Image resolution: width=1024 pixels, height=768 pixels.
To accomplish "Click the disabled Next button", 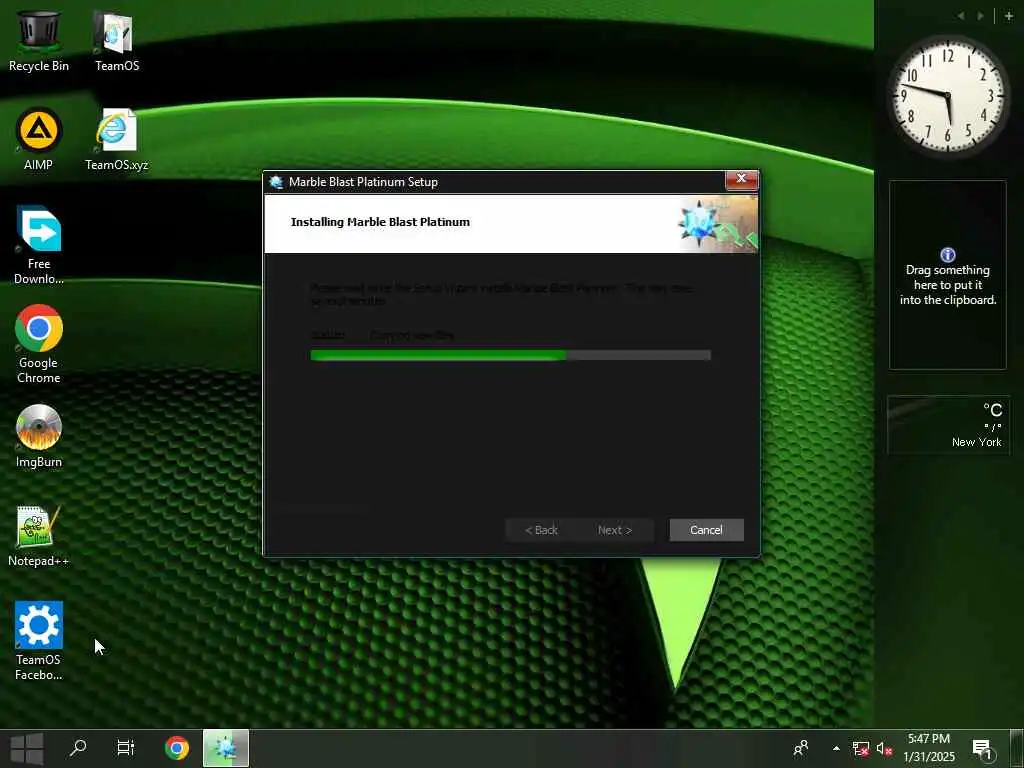I will pos(615,530).
